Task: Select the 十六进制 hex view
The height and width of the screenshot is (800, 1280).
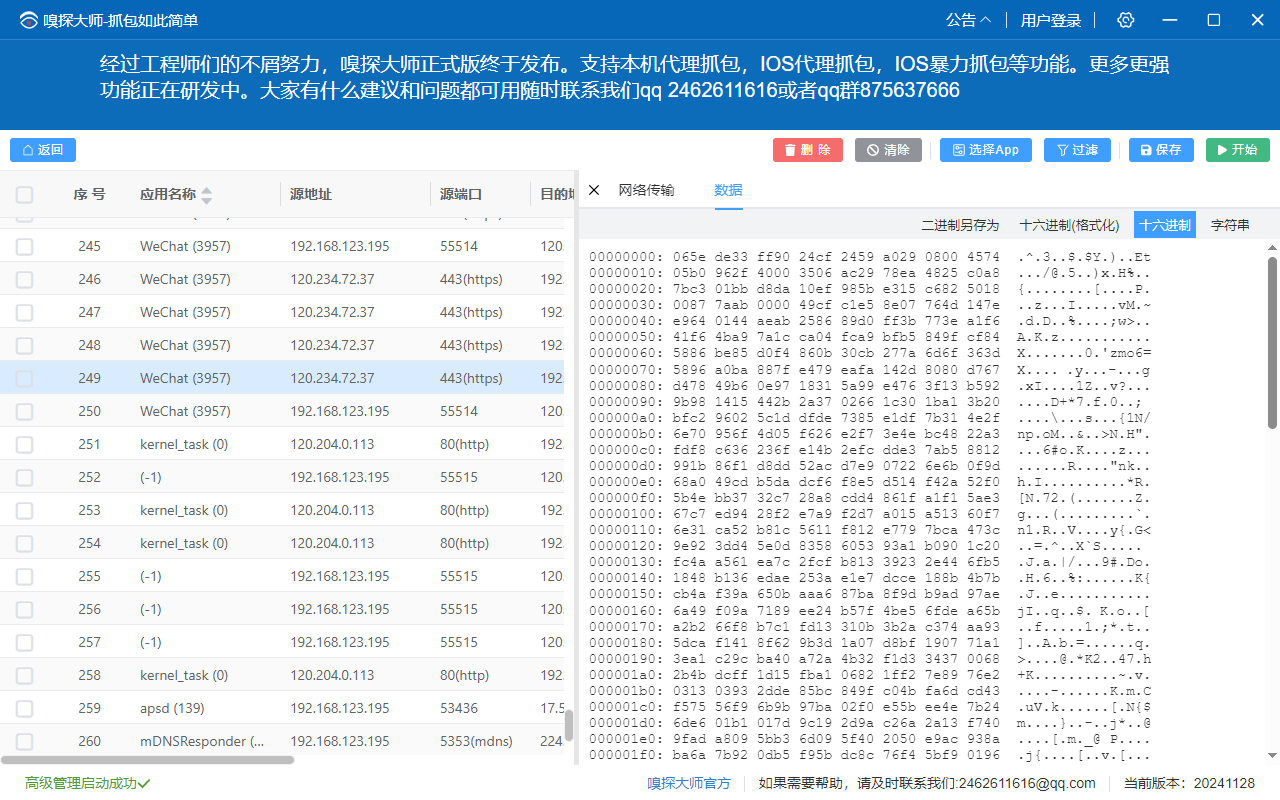Action: click(1165, 225)
